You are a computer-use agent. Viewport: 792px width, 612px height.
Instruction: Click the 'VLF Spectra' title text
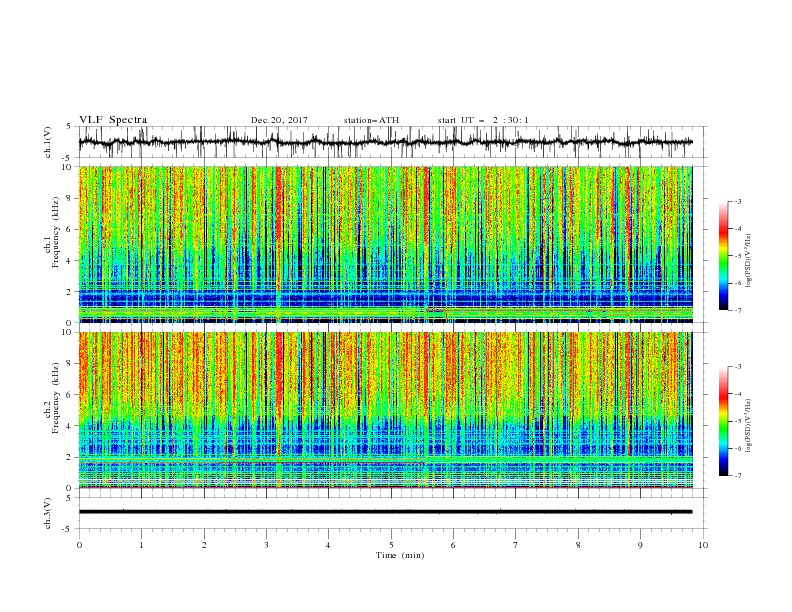coord(113,120)
